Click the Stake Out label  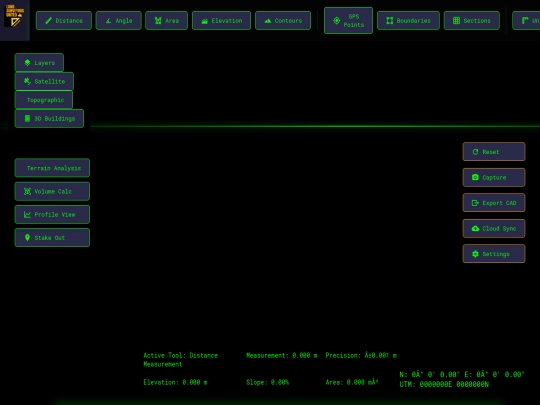(49, 237)
